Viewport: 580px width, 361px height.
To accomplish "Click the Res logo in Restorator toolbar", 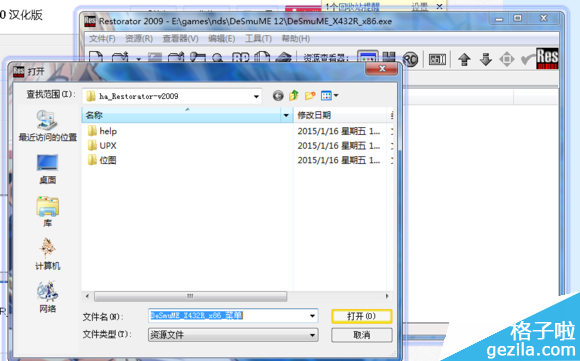I will tap(547, 58).
